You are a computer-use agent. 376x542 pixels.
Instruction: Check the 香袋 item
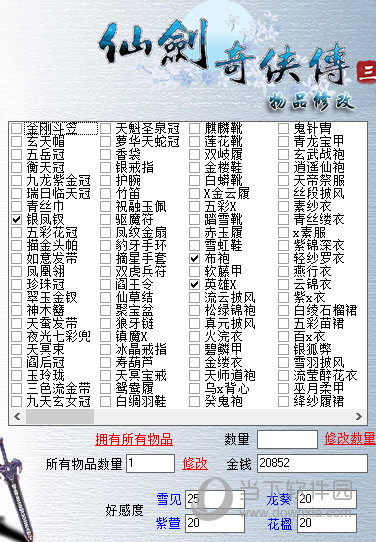tap(105, 155)
